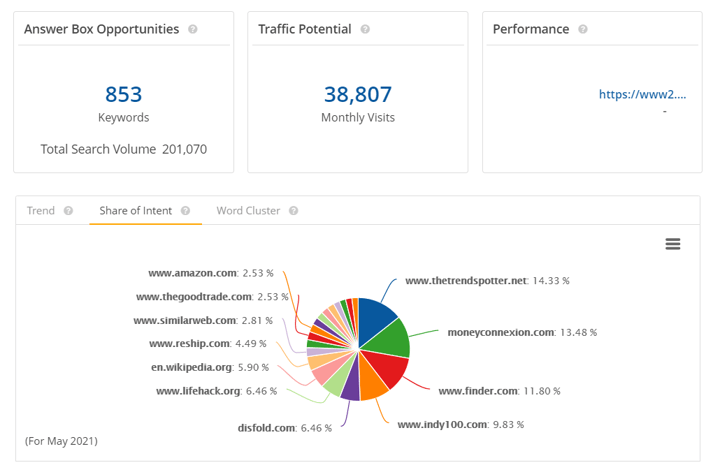Open help icon beside Answer Box Opportunities
This screenshot has height=472, width=720.
point(193,29)
